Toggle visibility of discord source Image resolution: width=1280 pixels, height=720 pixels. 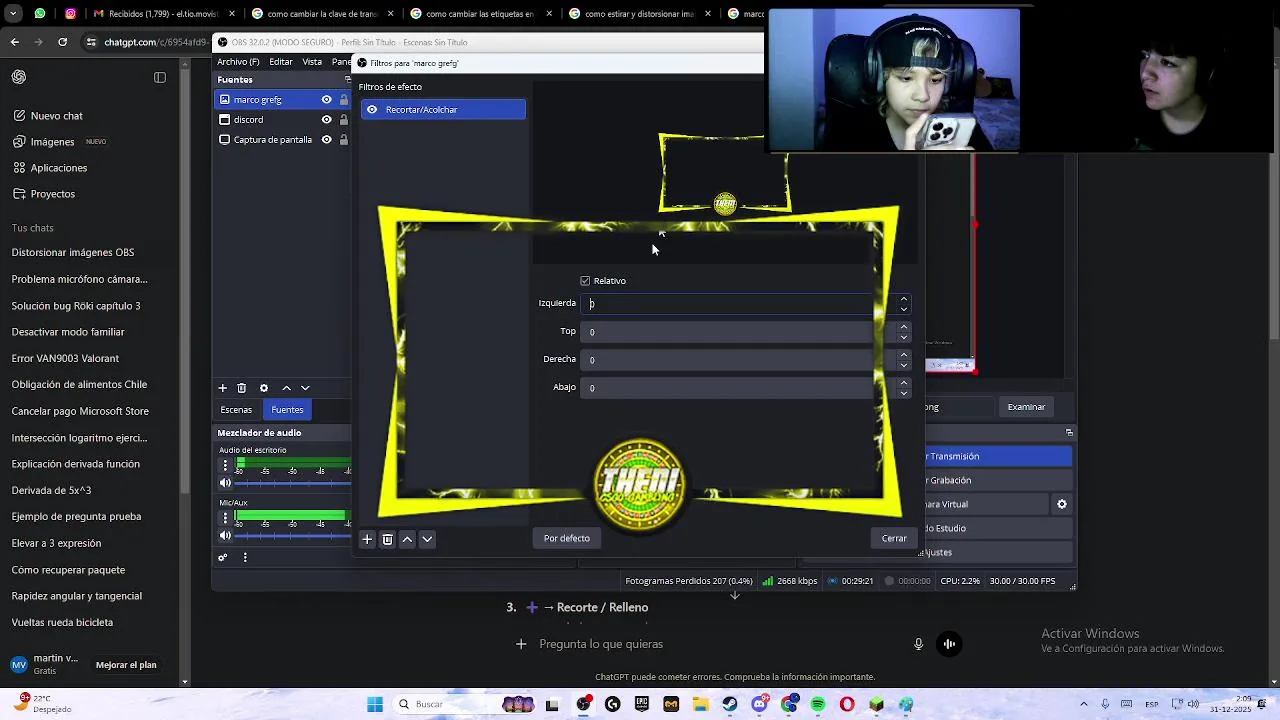click(x=326, y=120)
